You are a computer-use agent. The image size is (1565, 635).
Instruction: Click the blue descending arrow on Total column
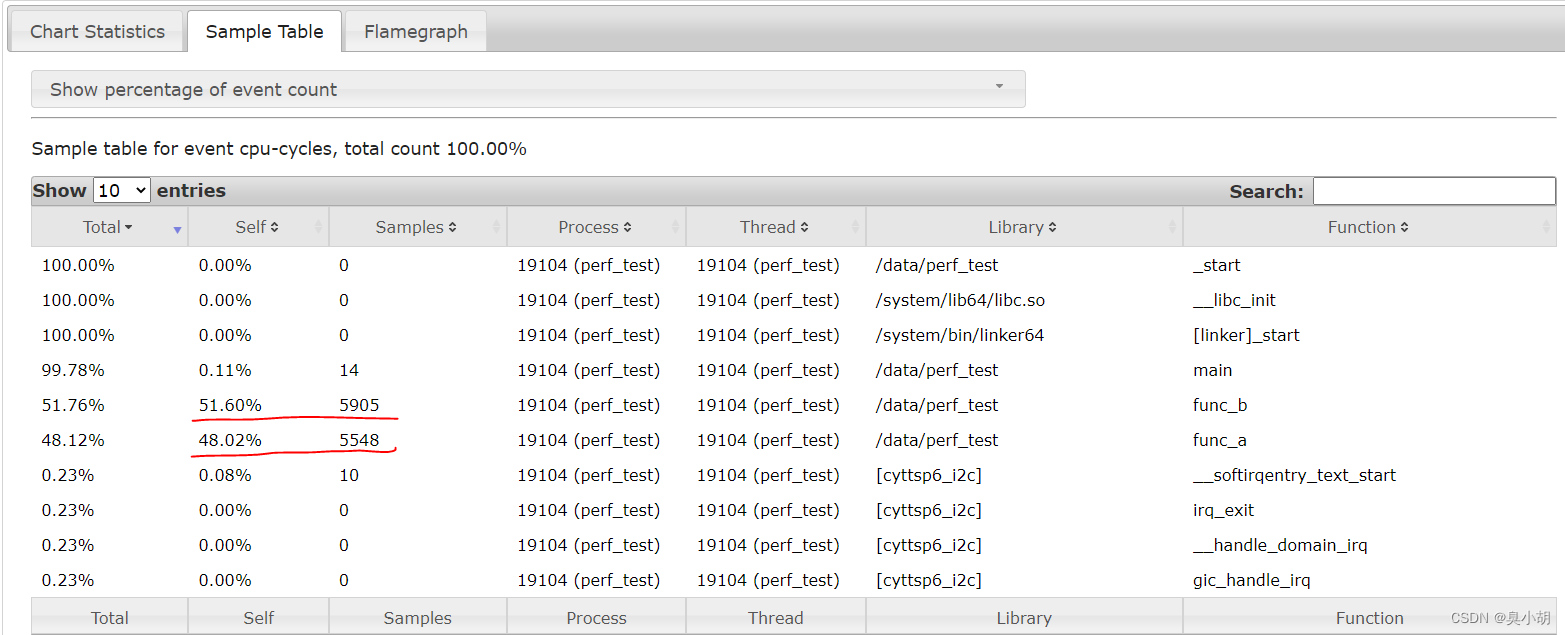[x=178, y=229]
